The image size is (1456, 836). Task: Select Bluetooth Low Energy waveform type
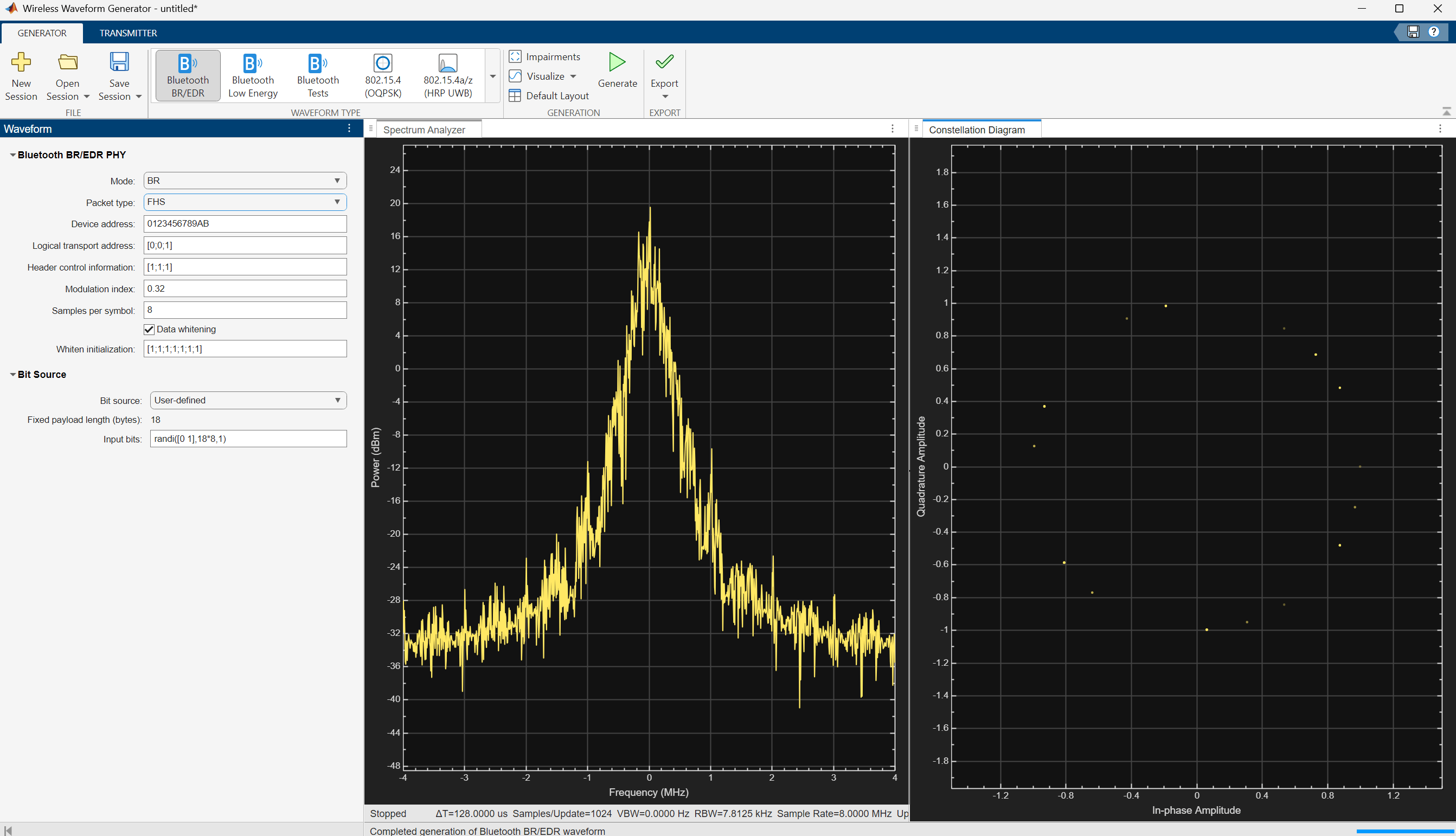pos(253,76)
